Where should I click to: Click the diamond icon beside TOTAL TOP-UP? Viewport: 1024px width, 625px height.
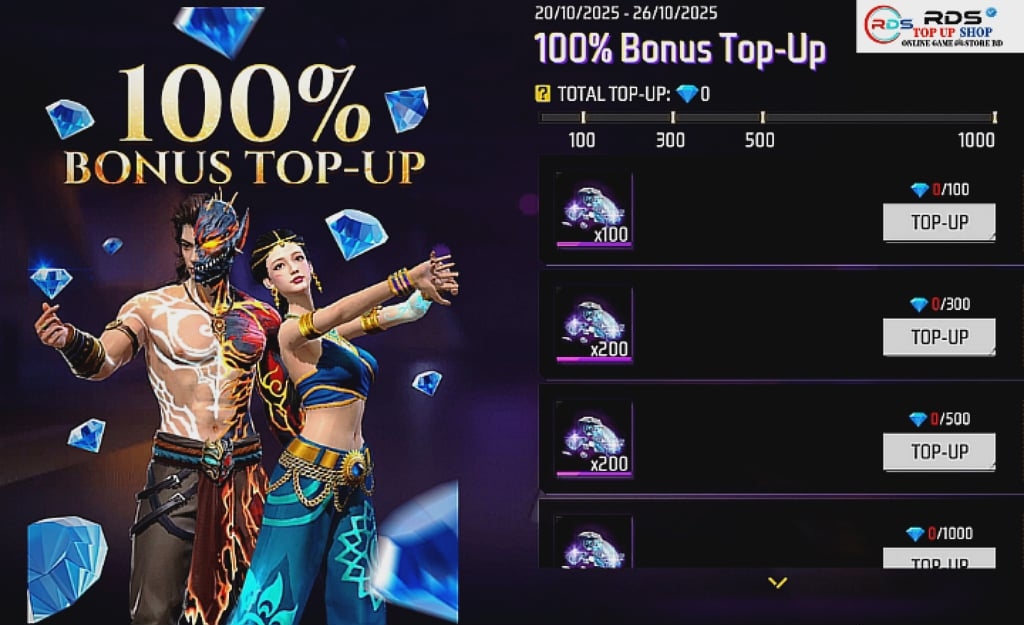(687, 94)
